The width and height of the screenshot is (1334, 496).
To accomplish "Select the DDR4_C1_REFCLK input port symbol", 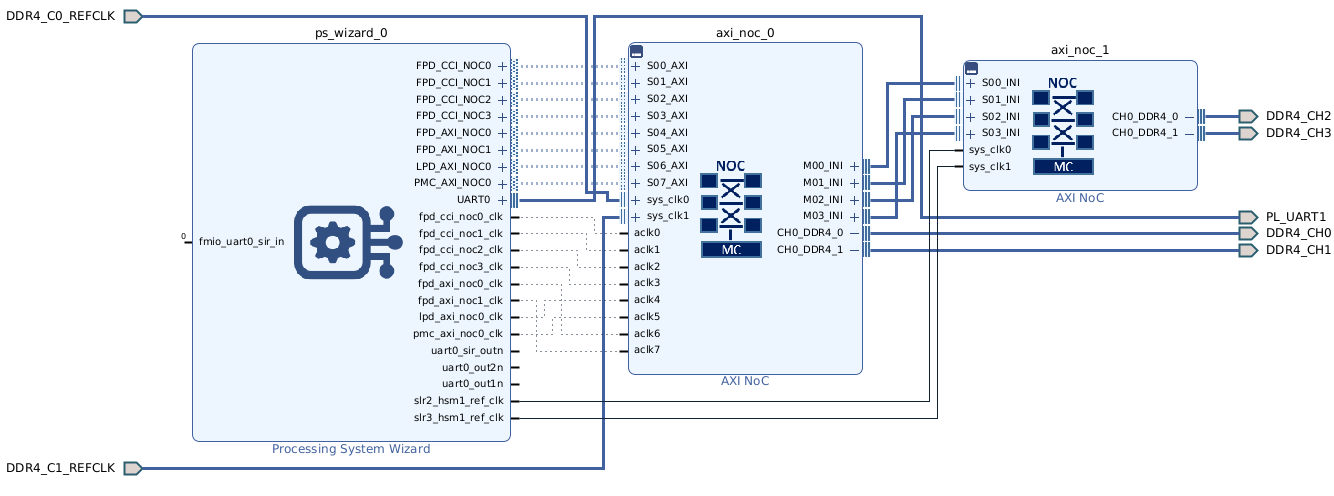I will tap(133, 468).
